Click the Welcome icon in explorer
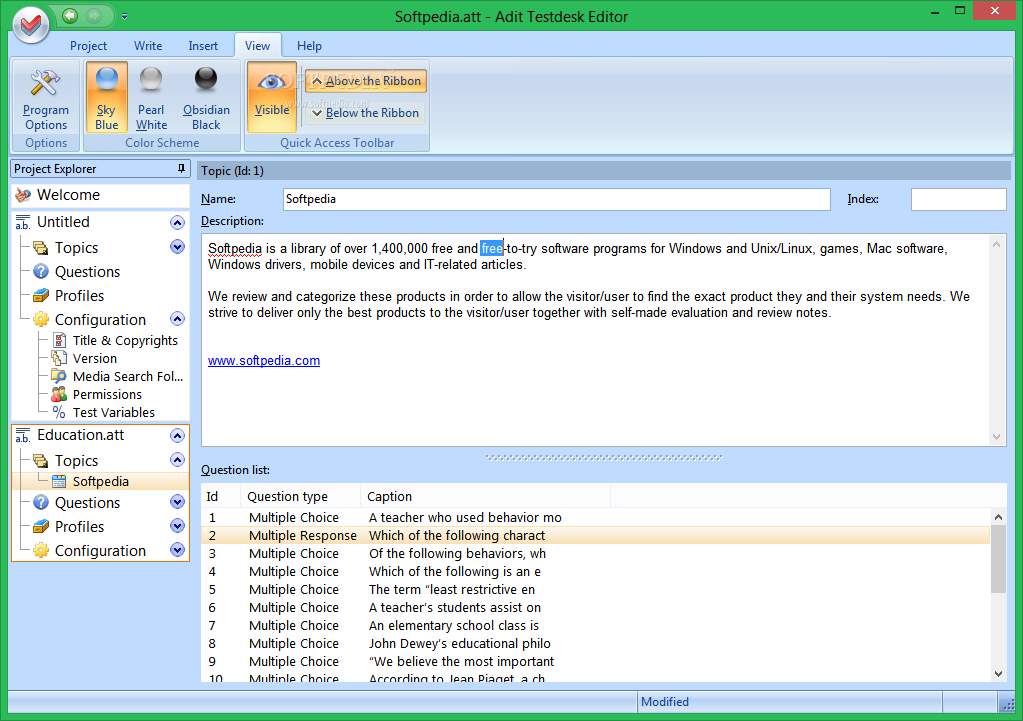The image size is (1023, 721). pyautogui.click(x=23, y=194)
